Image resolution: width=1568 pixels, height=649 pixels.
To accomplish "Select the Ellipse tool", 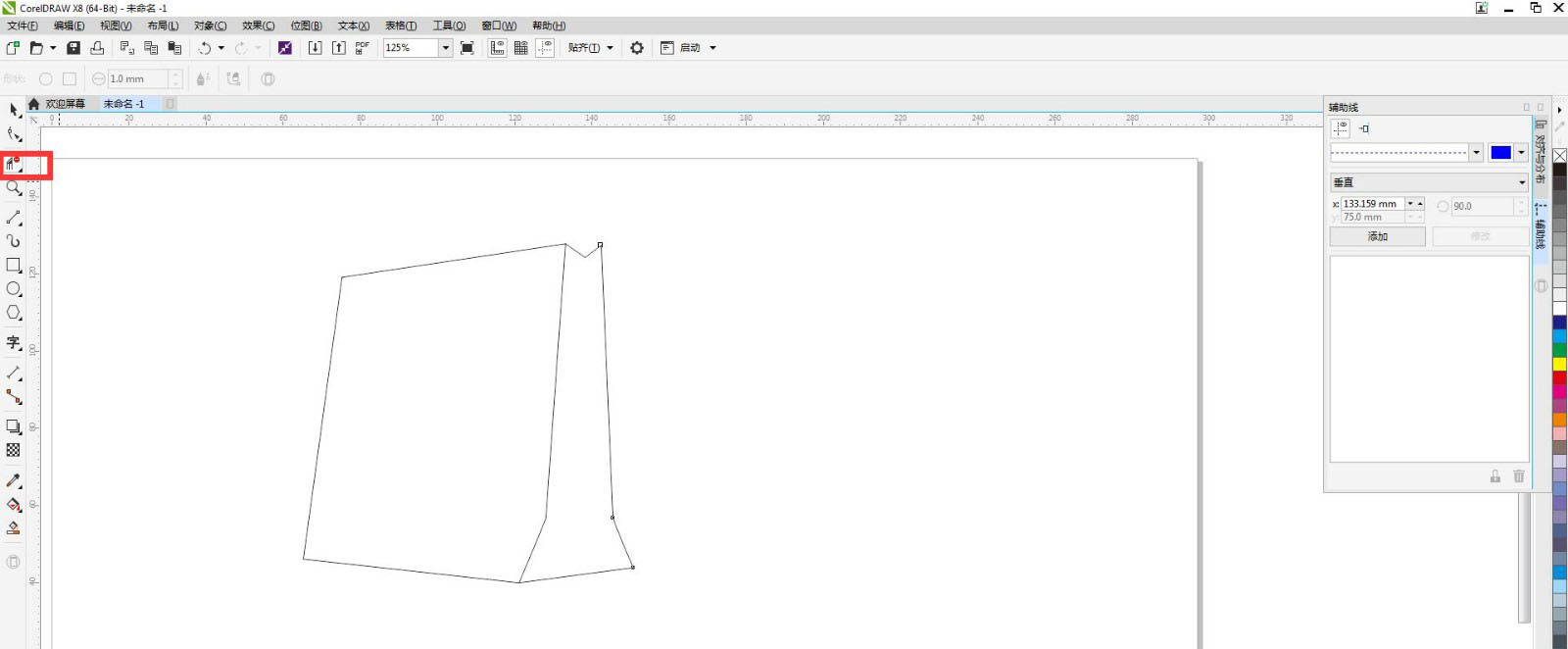I will click(x=14, y=289).
